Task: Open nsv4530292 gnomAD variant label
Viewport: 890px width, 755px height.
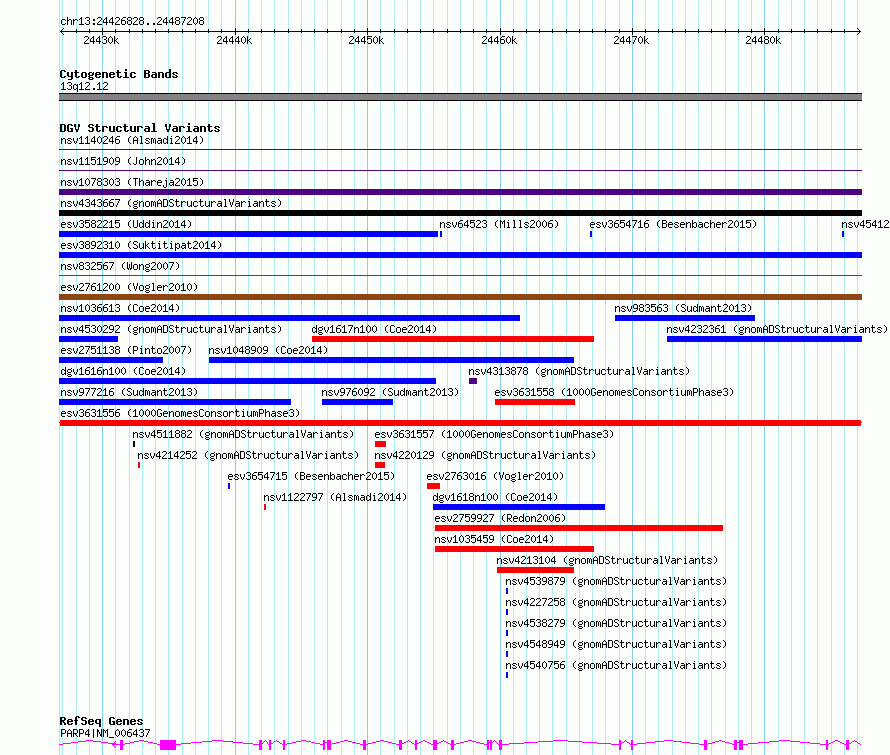Action: point(171,329)
